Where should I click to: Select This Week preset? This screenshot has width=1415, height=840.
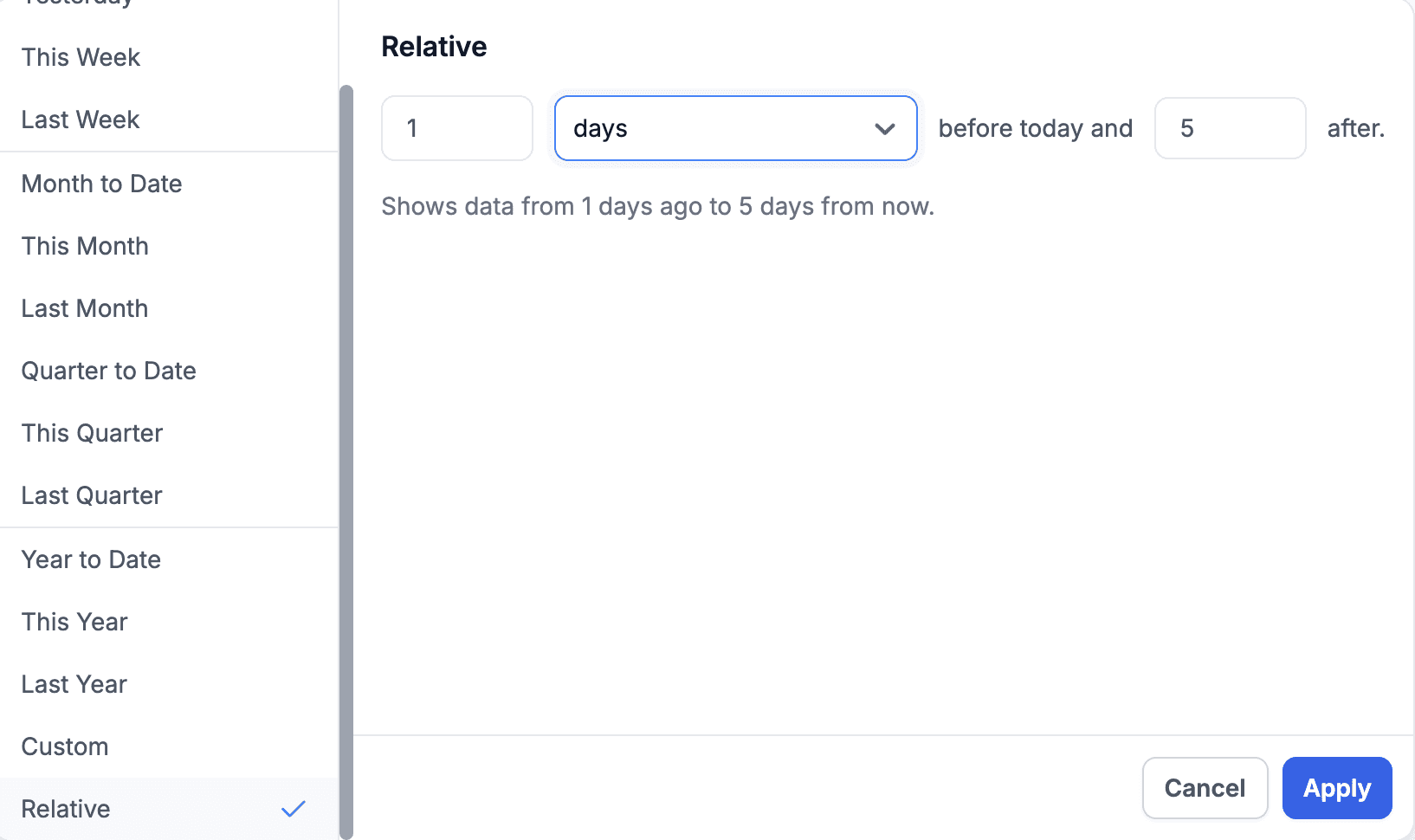pos(81,57)
